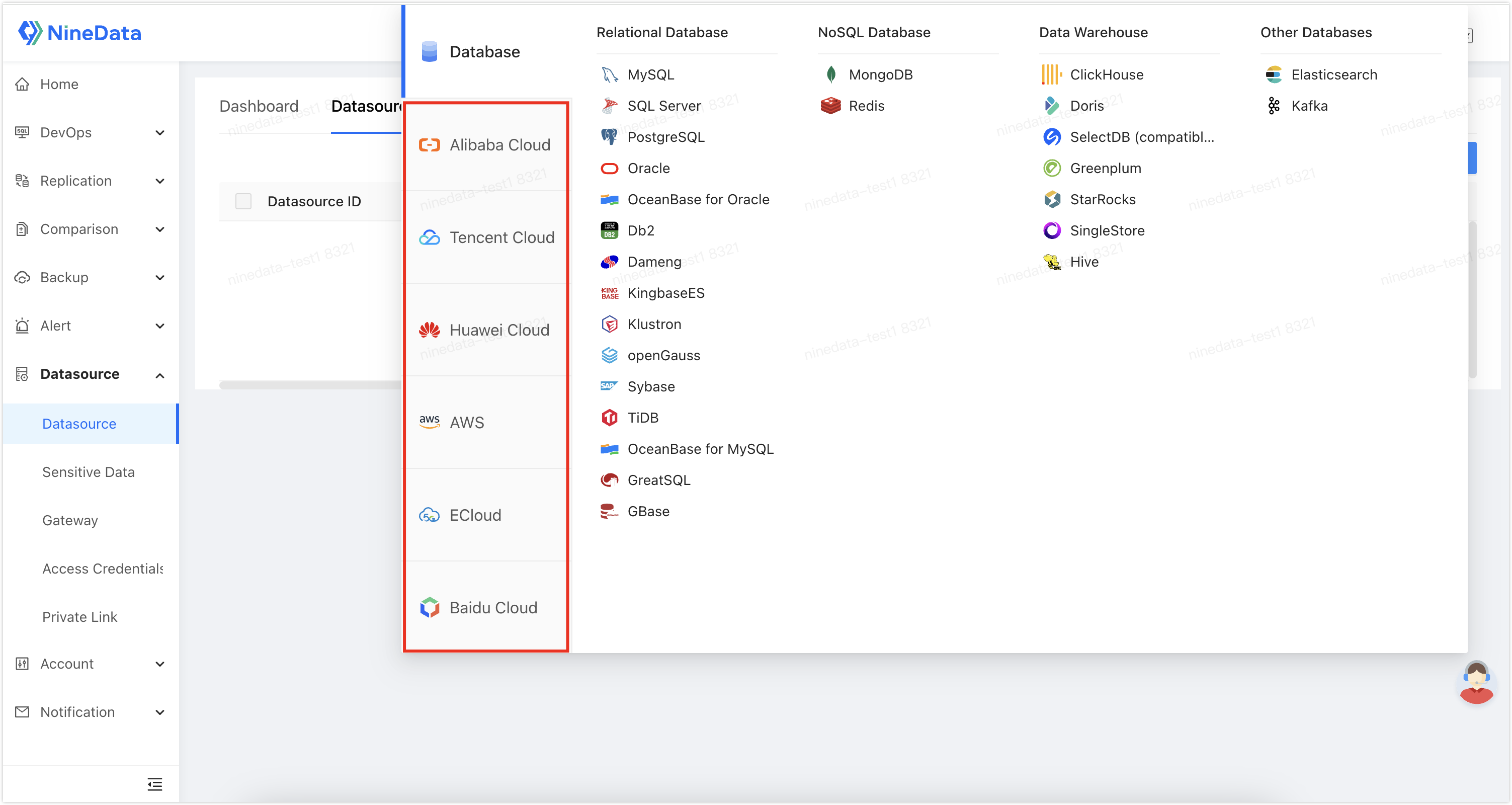Choose the StarRocks datasource
The height and width of the screenshot is (805, 1512).
coord(1090,200)
